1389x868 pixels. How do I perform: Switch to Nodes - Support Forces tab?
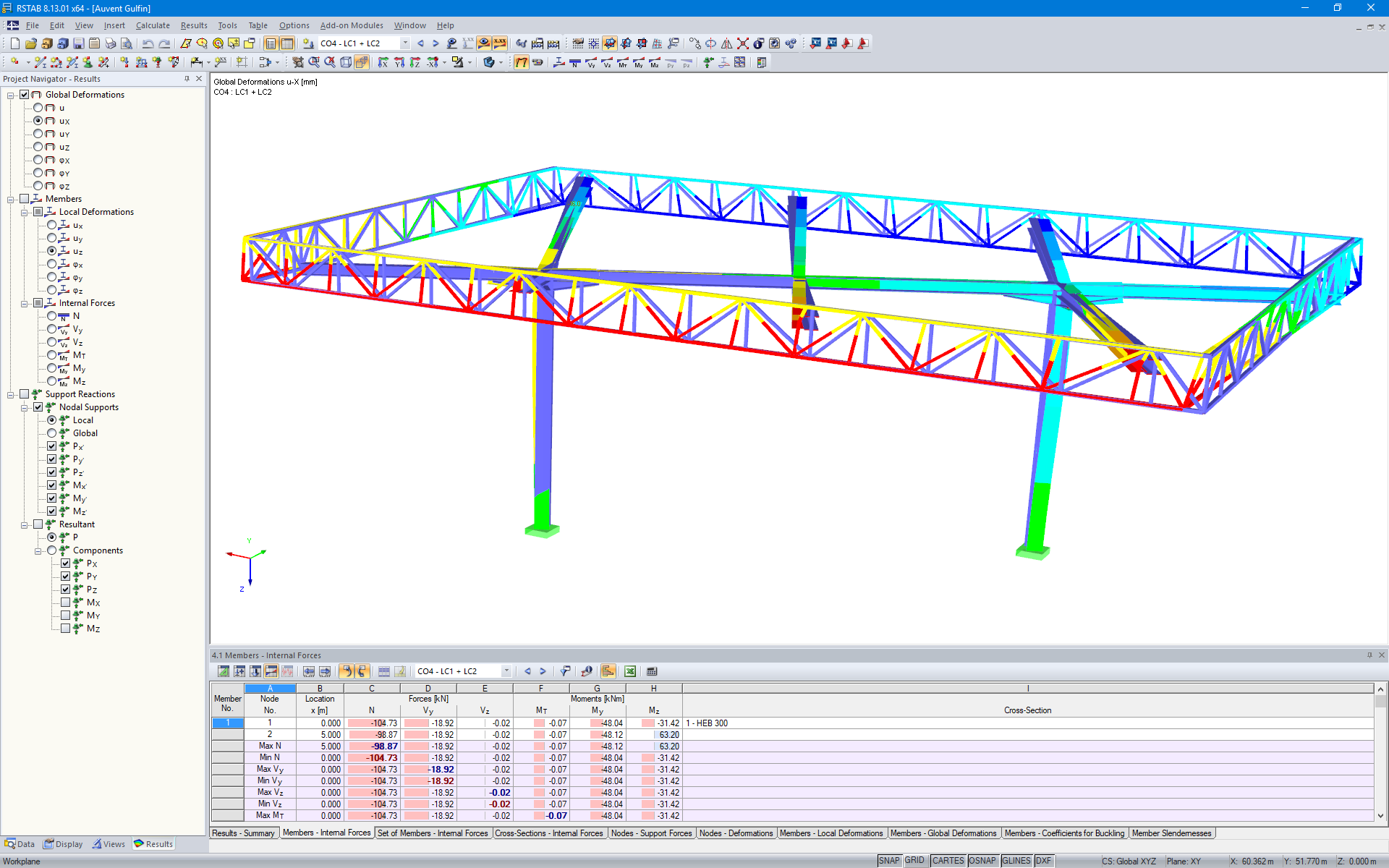coord(650,833)
